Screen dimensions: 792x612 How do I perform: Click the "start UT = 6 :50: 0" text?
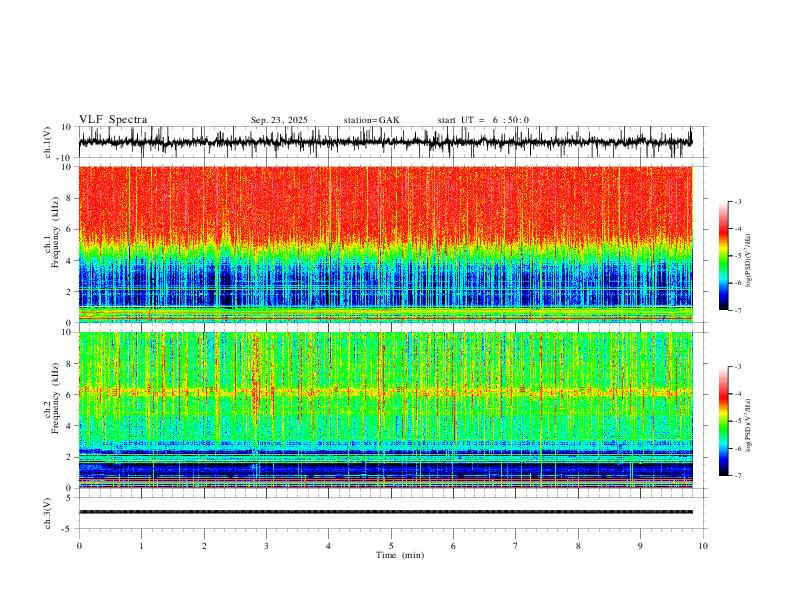click(483, 120)
